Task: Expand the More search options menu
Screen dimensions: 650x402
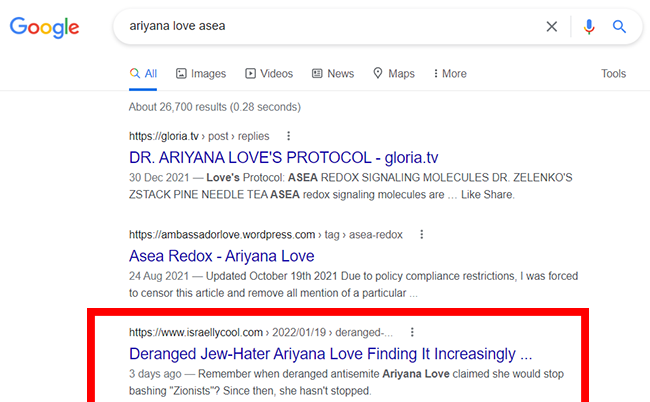Action: tap(450, 74)
